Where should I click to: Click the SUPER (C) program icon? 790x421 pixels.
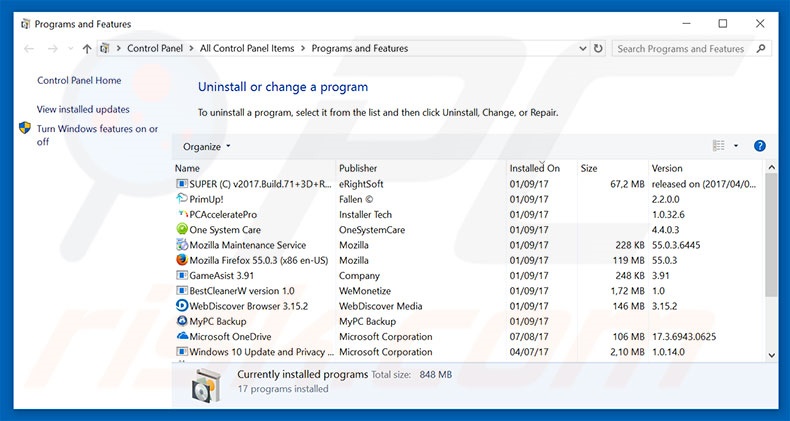182,184
